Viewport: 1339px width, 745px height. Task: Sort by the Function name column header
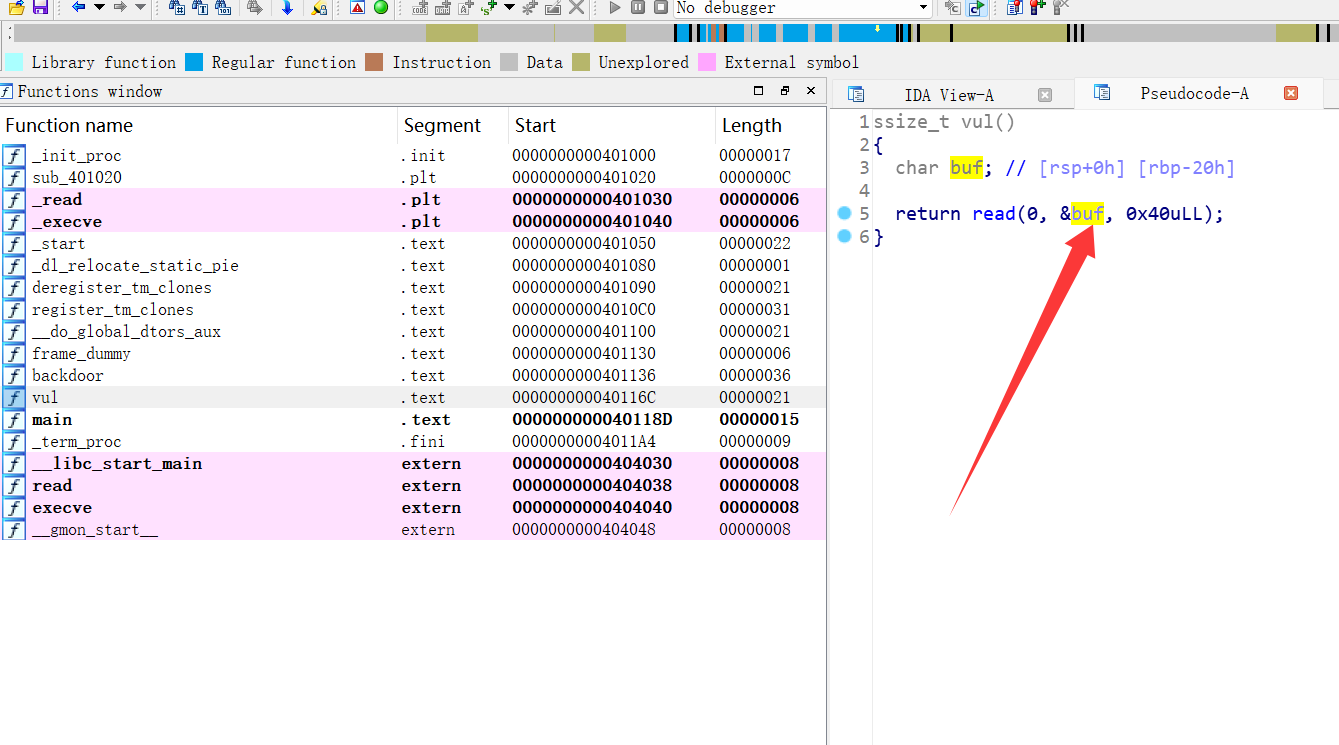(69, 125)
